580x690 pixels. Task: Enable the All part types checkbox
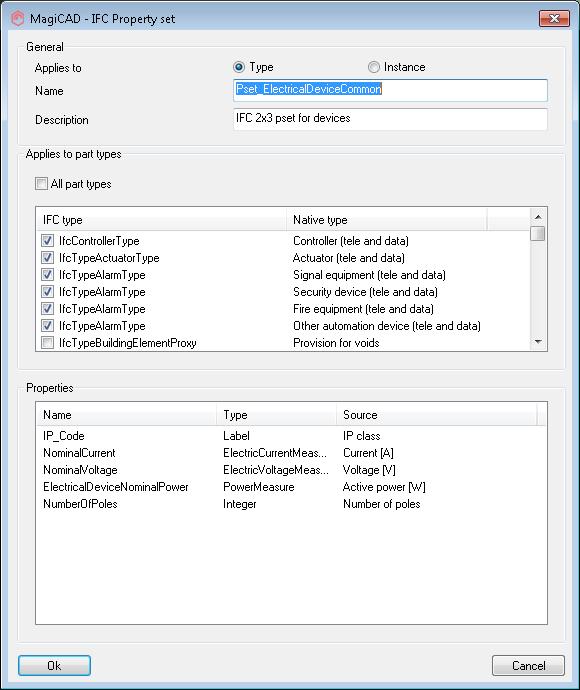[41, 184]
